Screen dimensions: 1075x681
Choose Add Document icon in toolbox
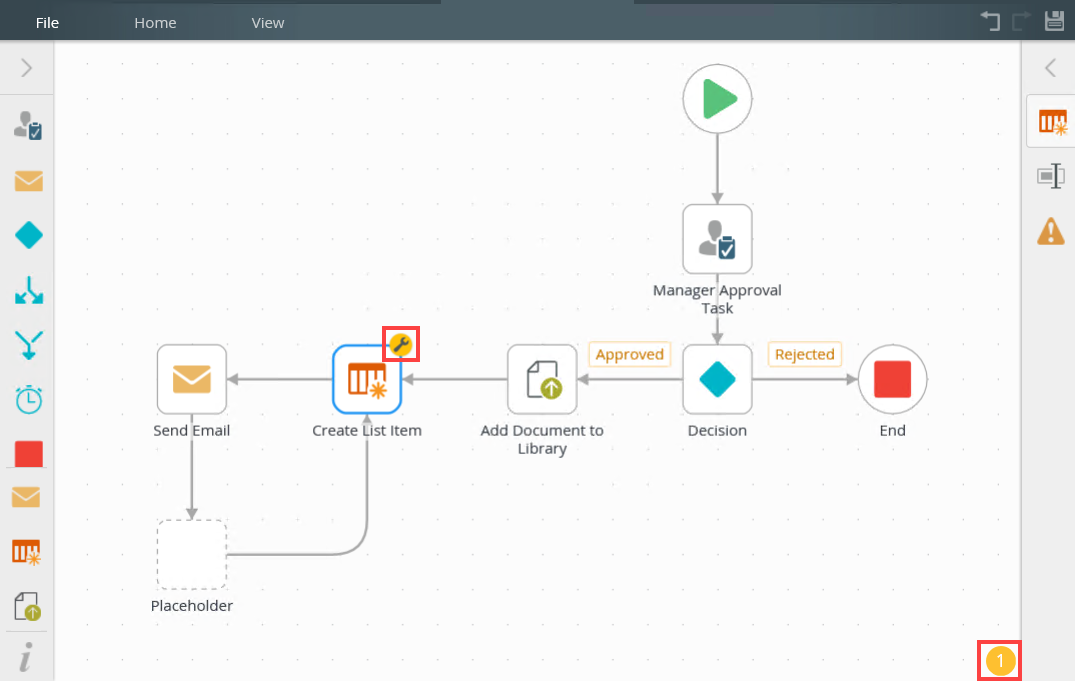(27, 607)
